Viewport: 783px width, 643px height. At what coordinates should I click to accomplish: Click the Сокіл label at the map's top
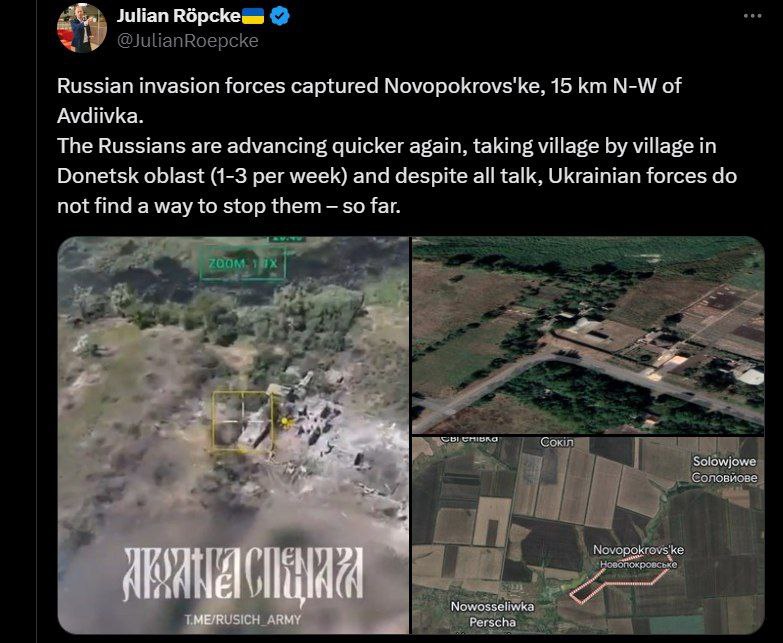(x=557, y=442)
